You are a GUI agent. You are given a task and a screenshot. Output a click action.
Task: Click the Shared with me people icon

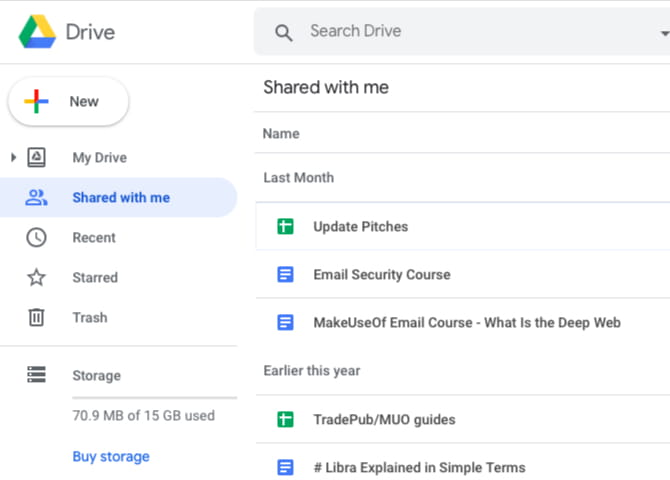click(x=36, y=198)
